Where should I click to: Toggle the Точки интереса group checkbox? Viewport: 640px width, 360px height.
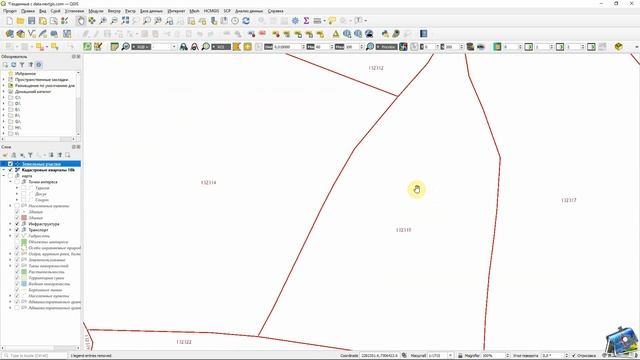[17, 182]
